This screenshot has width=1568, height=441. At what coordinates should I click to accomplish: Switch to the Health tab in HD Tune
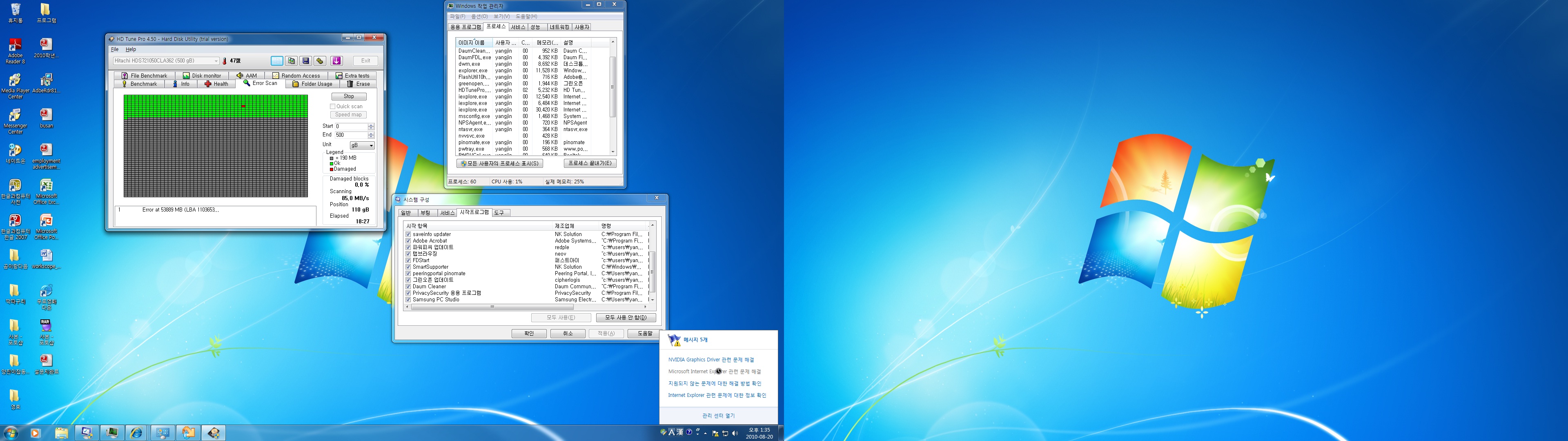(x=217, y=84)
